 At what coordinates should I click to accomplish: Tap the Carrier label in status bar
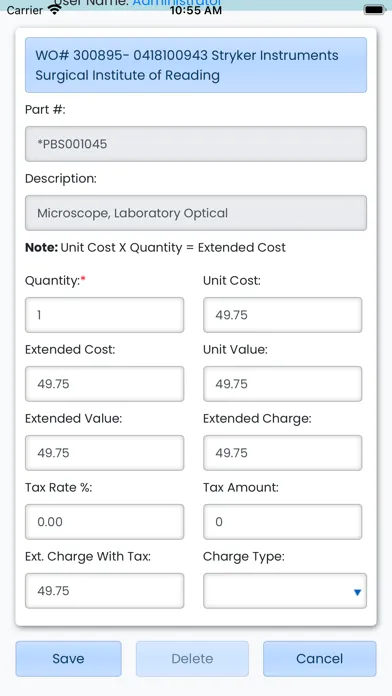point(25,10)
